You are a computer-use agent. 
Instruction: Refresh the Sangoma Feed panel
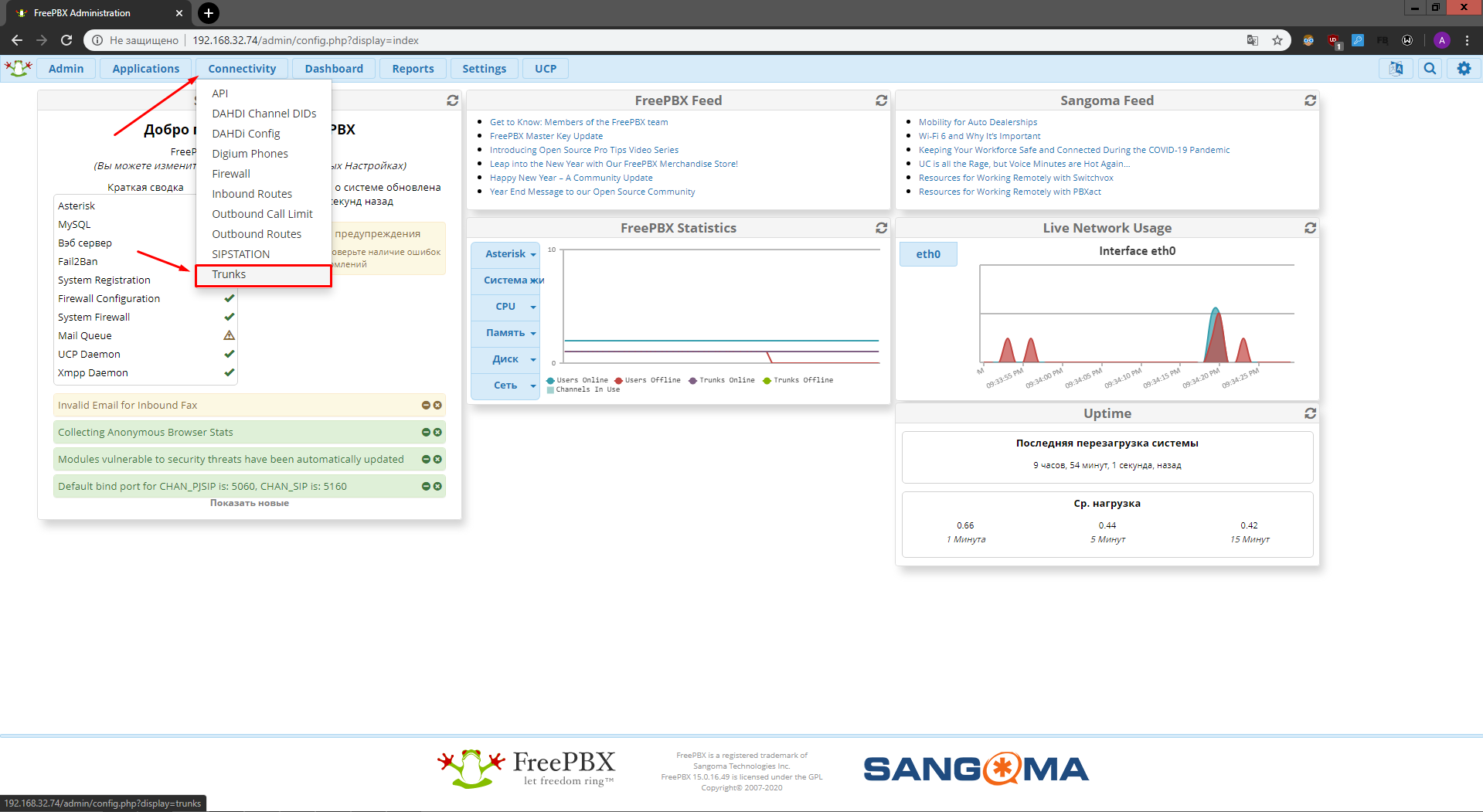coord(1310,100)
